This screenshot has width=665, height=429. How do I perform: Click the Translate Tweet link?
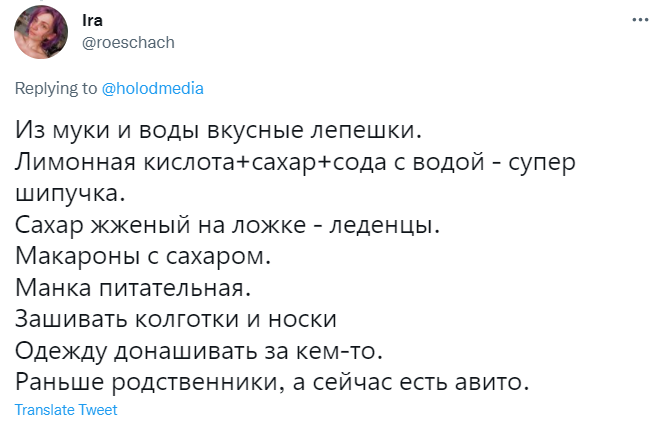(66, 410)
